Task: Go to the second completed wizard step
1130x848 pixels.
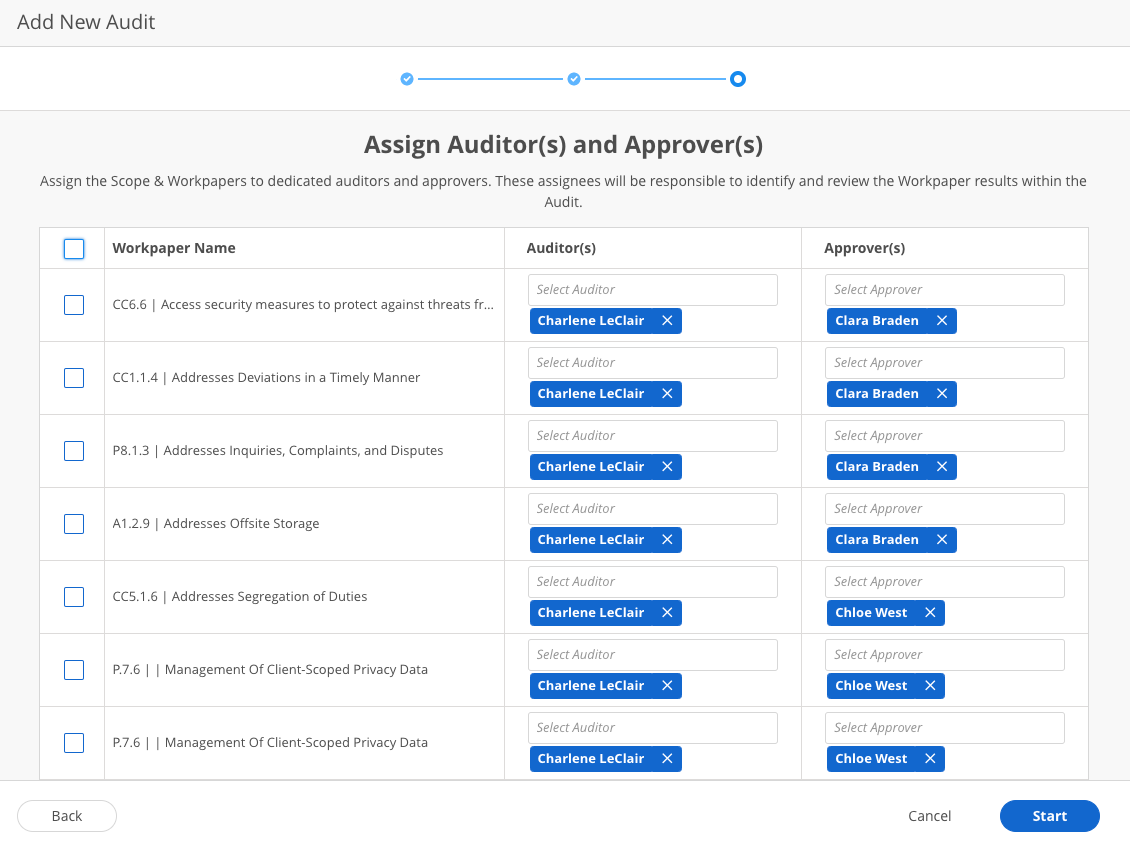Action: [x=574, y=79]
